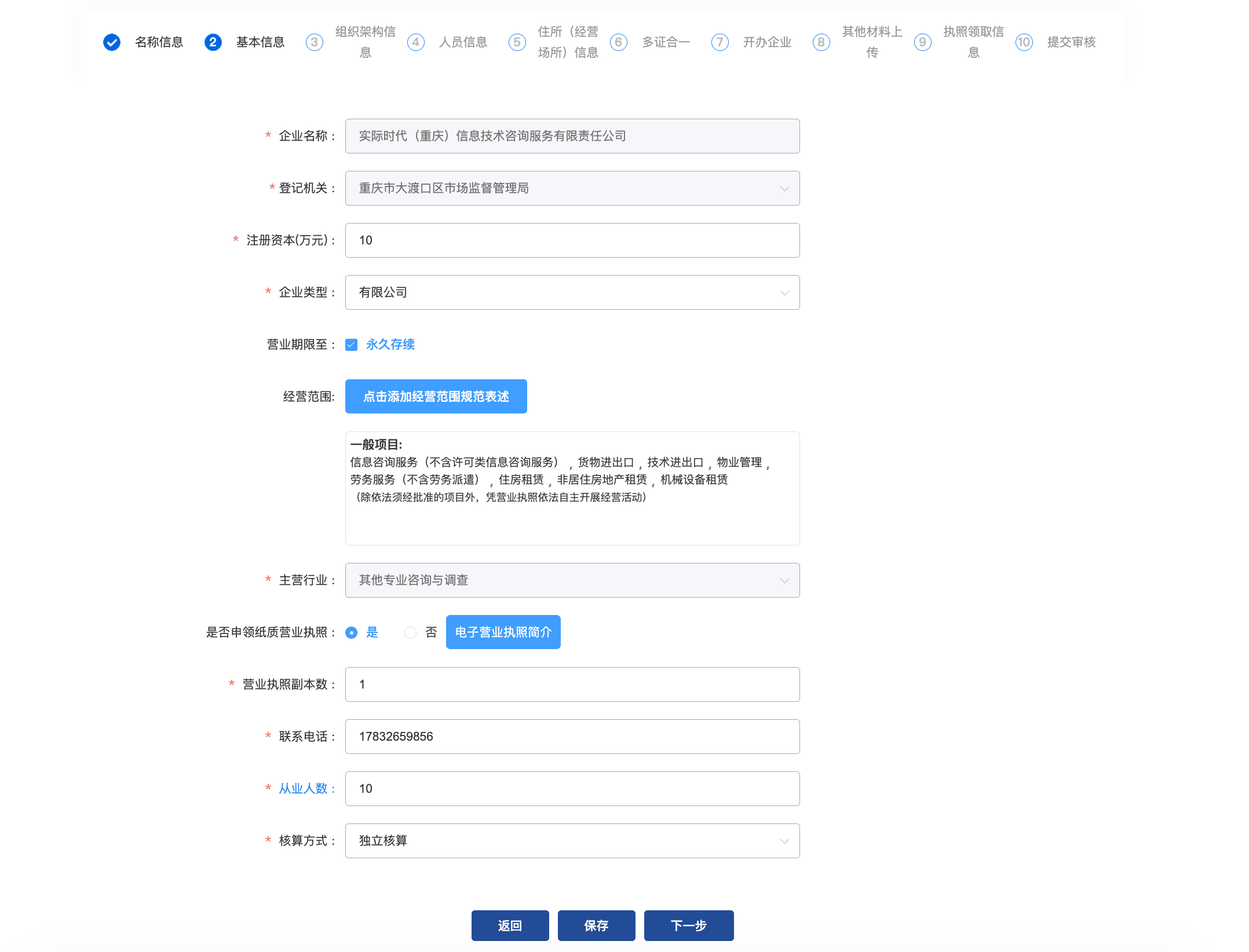Click step 4 circle icon for 人员信息

(415, 42)
